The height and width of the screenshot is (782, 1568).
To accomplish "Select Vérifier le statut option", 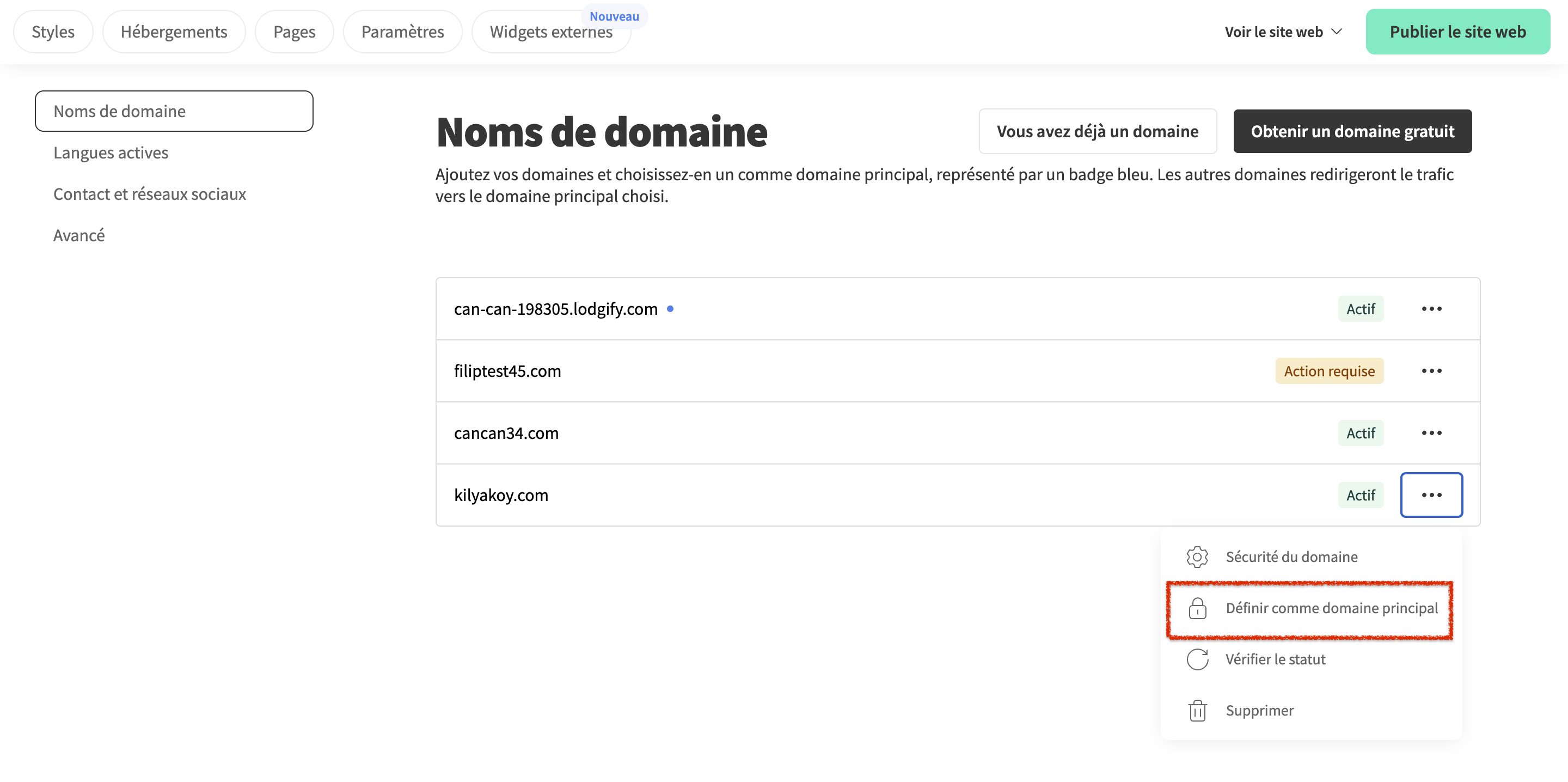I will tap(1310, 659).
